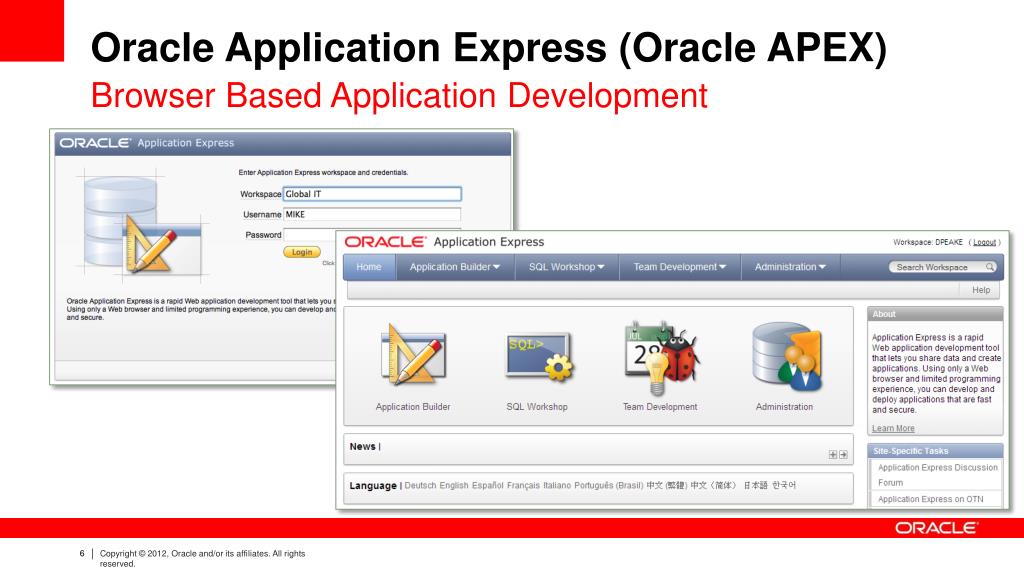Image resolution: width=1024 pixels, height=576 pixels.
Task: Switch language to Español
Action: point(488,485)
